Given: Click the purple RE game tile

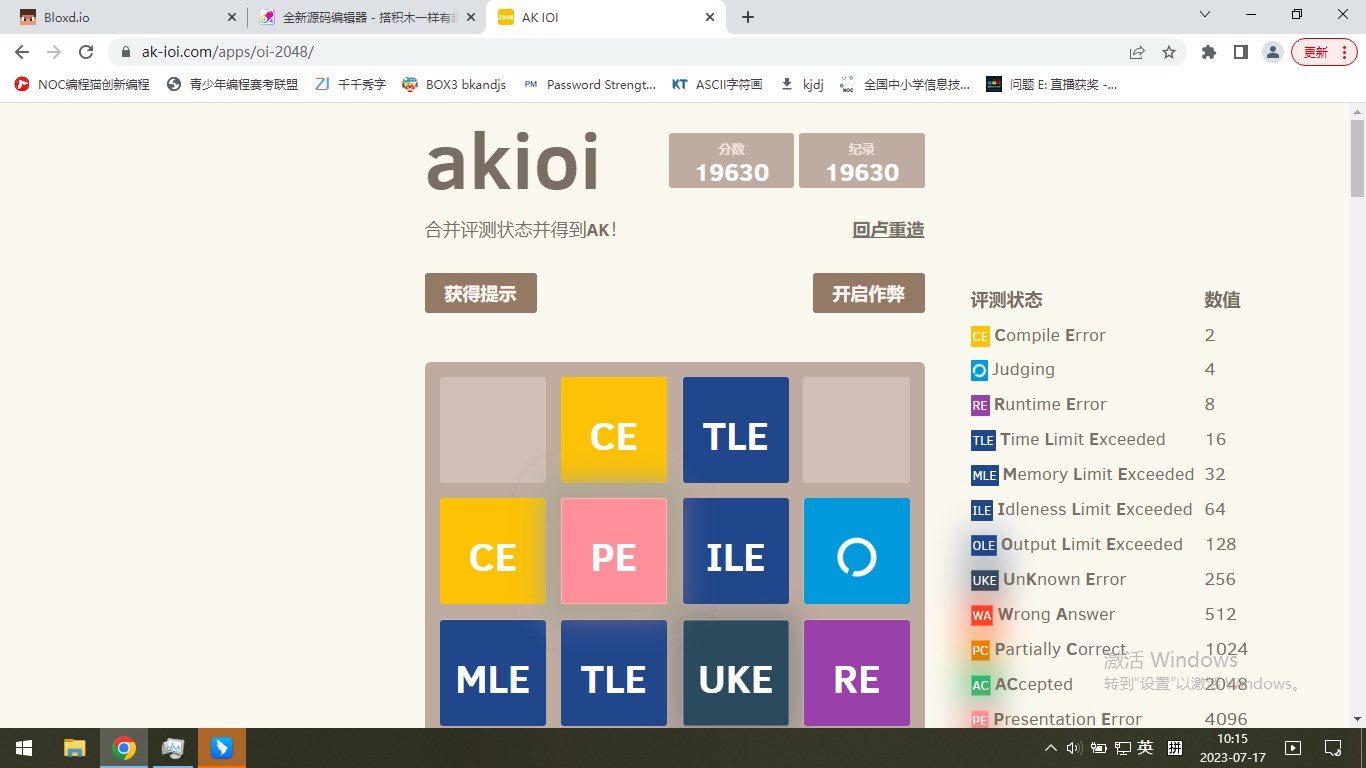Looking at the screenshot, I should click(857, 673).
